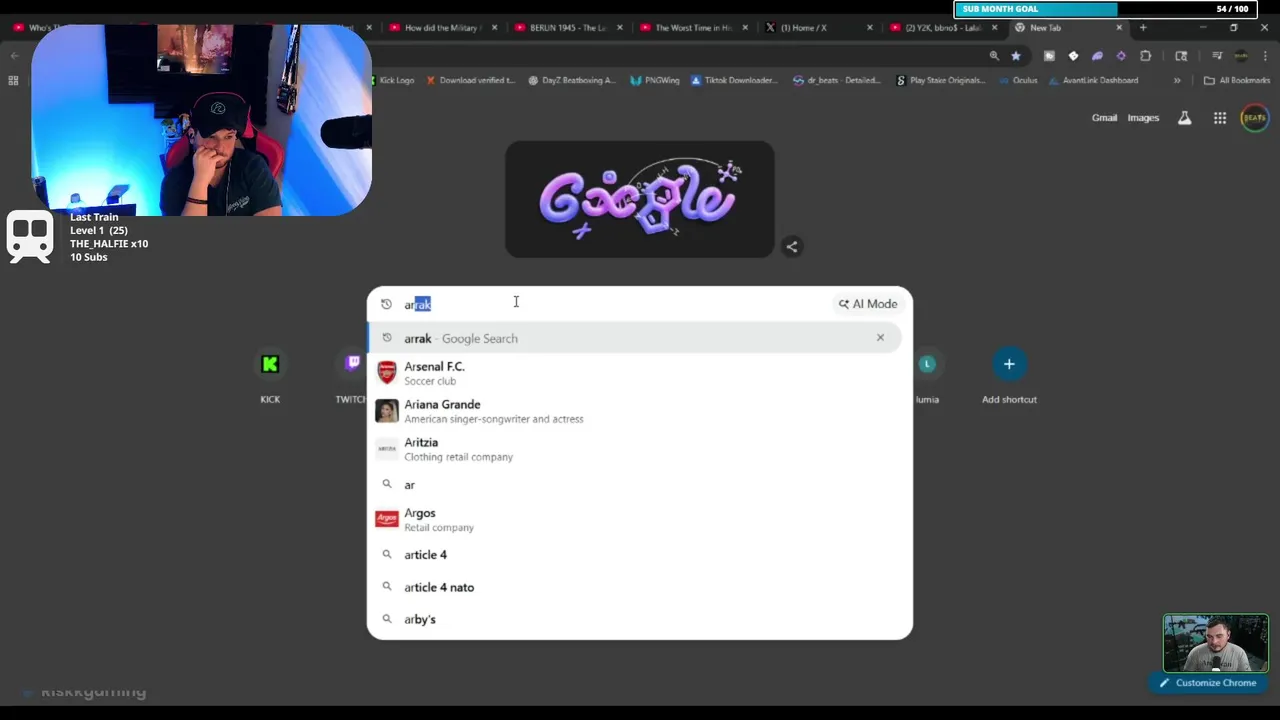The height and width of the screenshot is (720, 1280).
Task: Close the '(1) Home / X' tab
Action: pyautogui.click(x=869, y=28)
